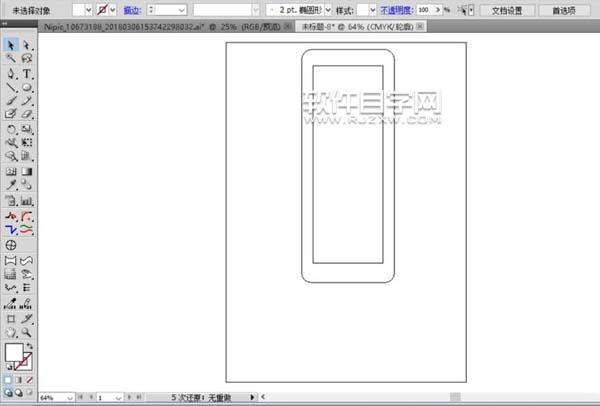
Task: Set paint mode to Color
Action: click(x=8, y=380)
